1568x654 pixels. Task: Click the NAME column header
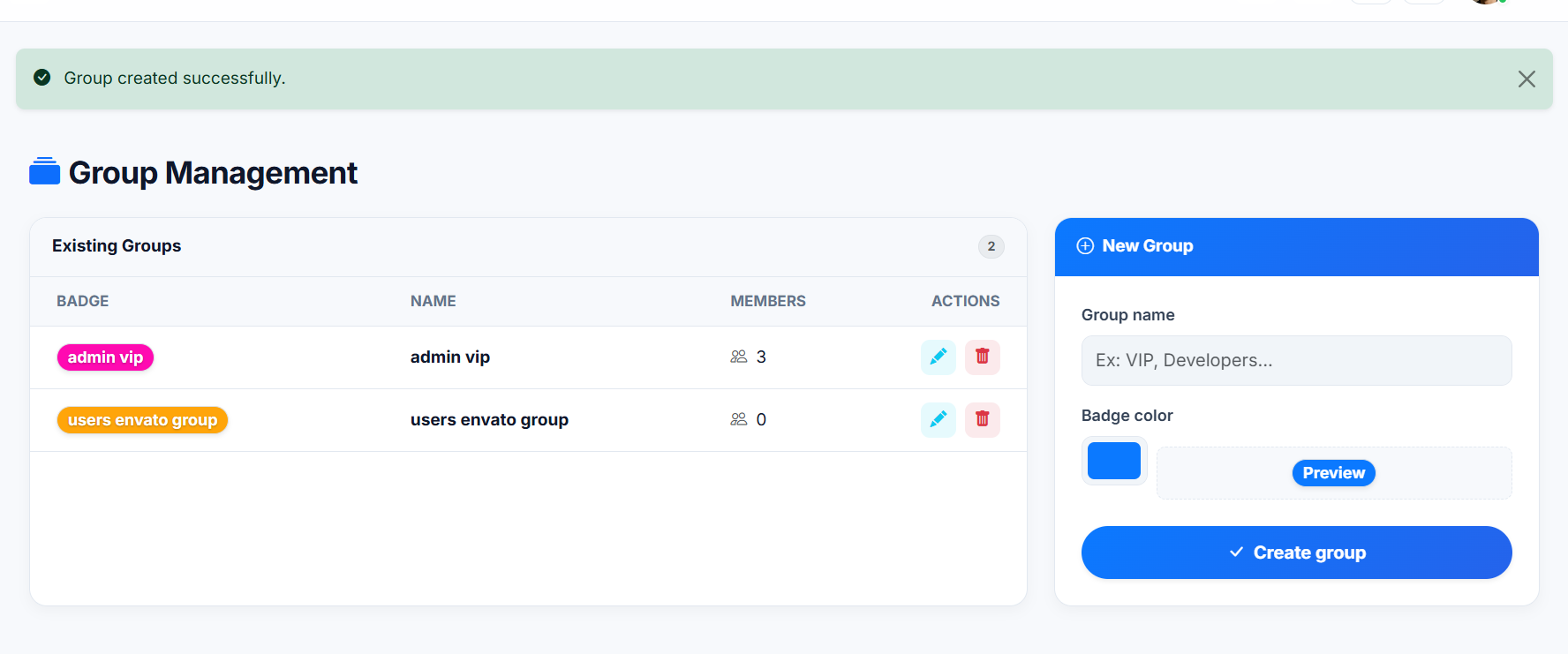pyautogui.click(x=433, y=301)
